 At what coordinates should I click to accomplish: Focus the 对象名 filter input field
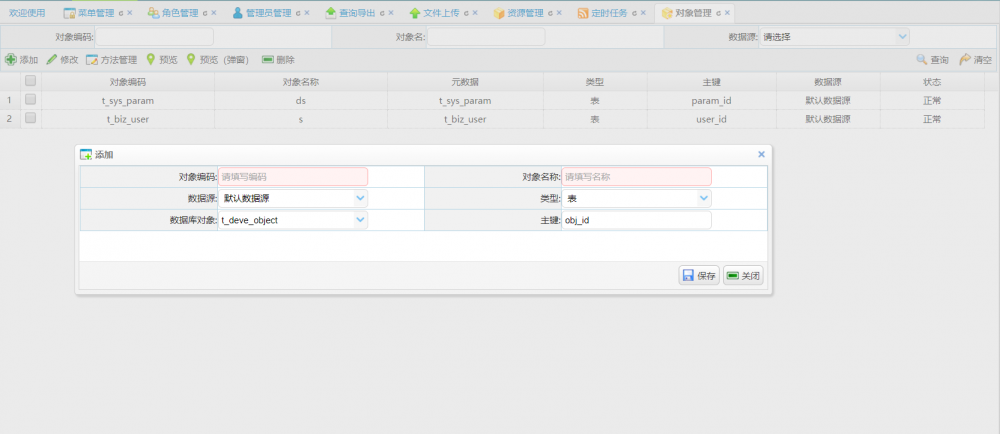tap(486, 37)
